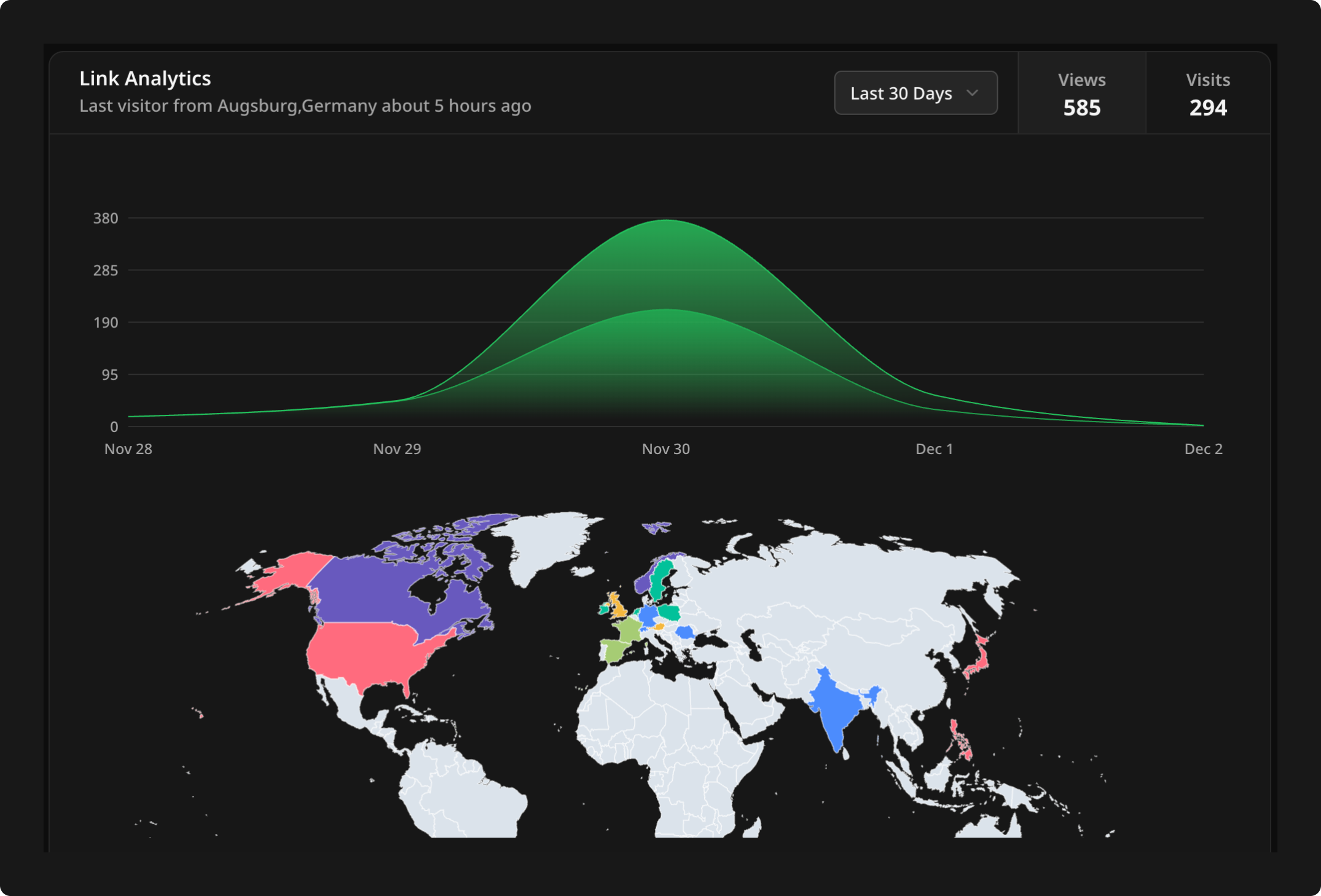Click the last visitor Augsburg text

click(x=305, y=106)
